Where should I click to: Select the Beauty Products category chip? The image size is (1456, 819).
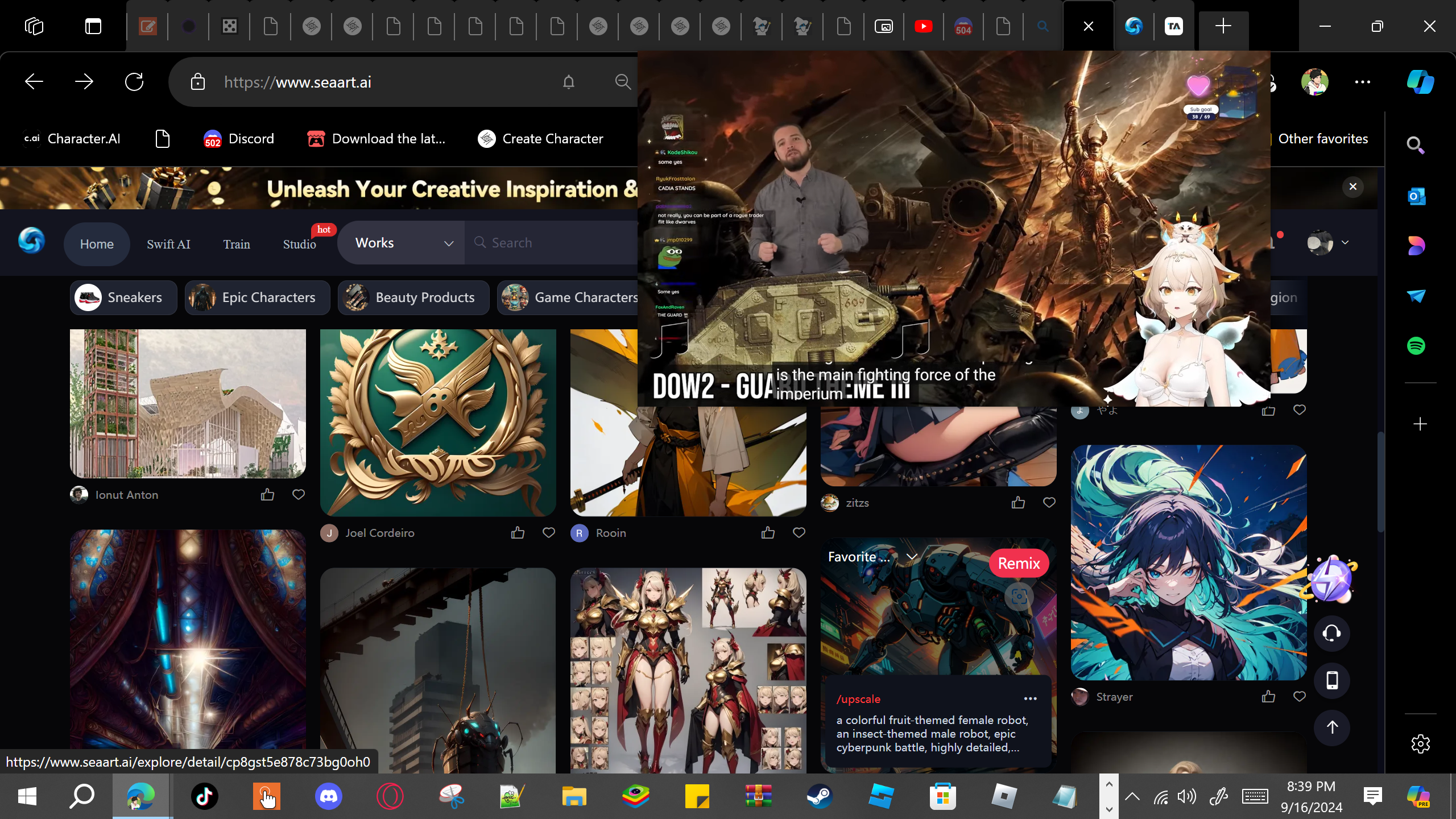point(413,297)
